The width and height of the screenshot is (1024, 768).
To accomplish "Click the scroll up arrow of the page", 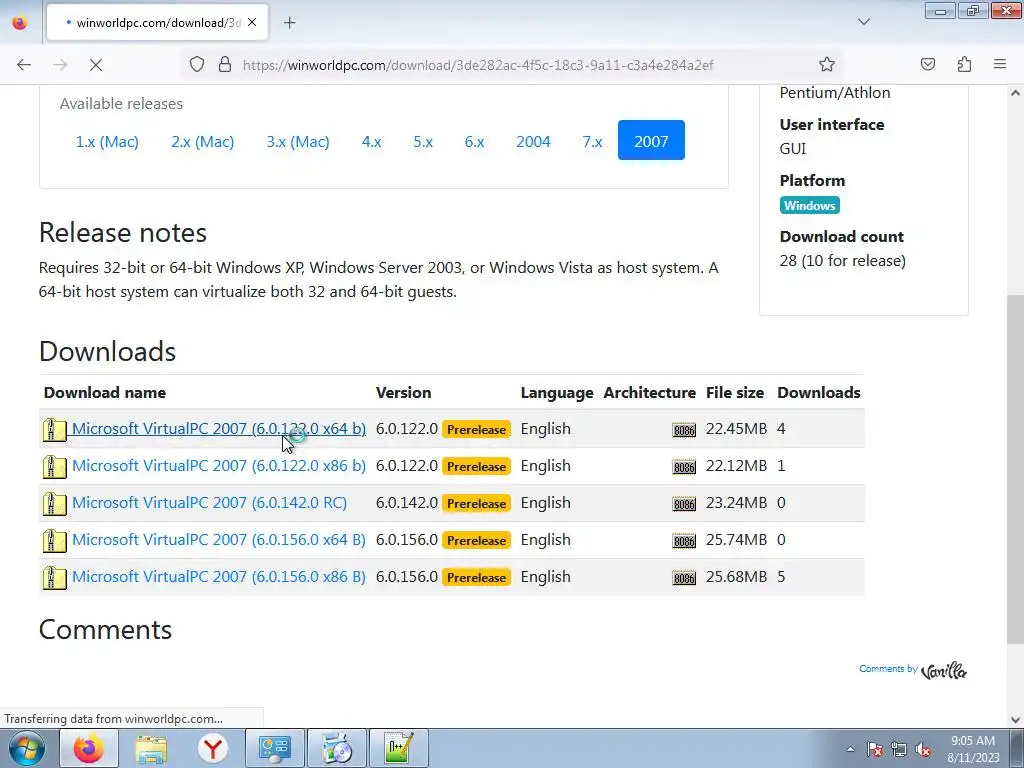I will point(1015,93).
